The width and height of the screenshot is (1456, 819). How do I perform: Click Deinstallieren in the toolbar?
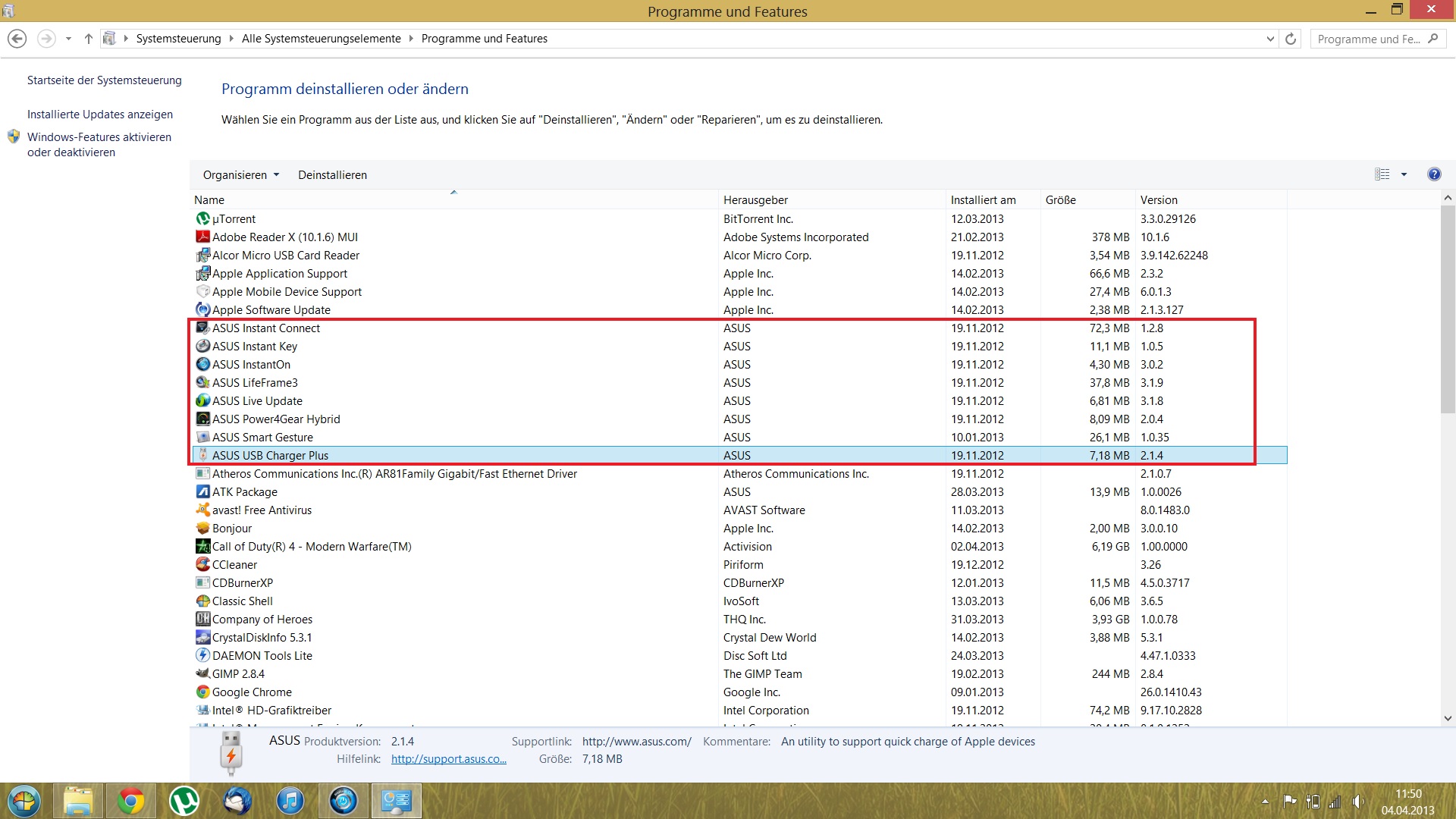pyautogui.click(x=332, y=175)
